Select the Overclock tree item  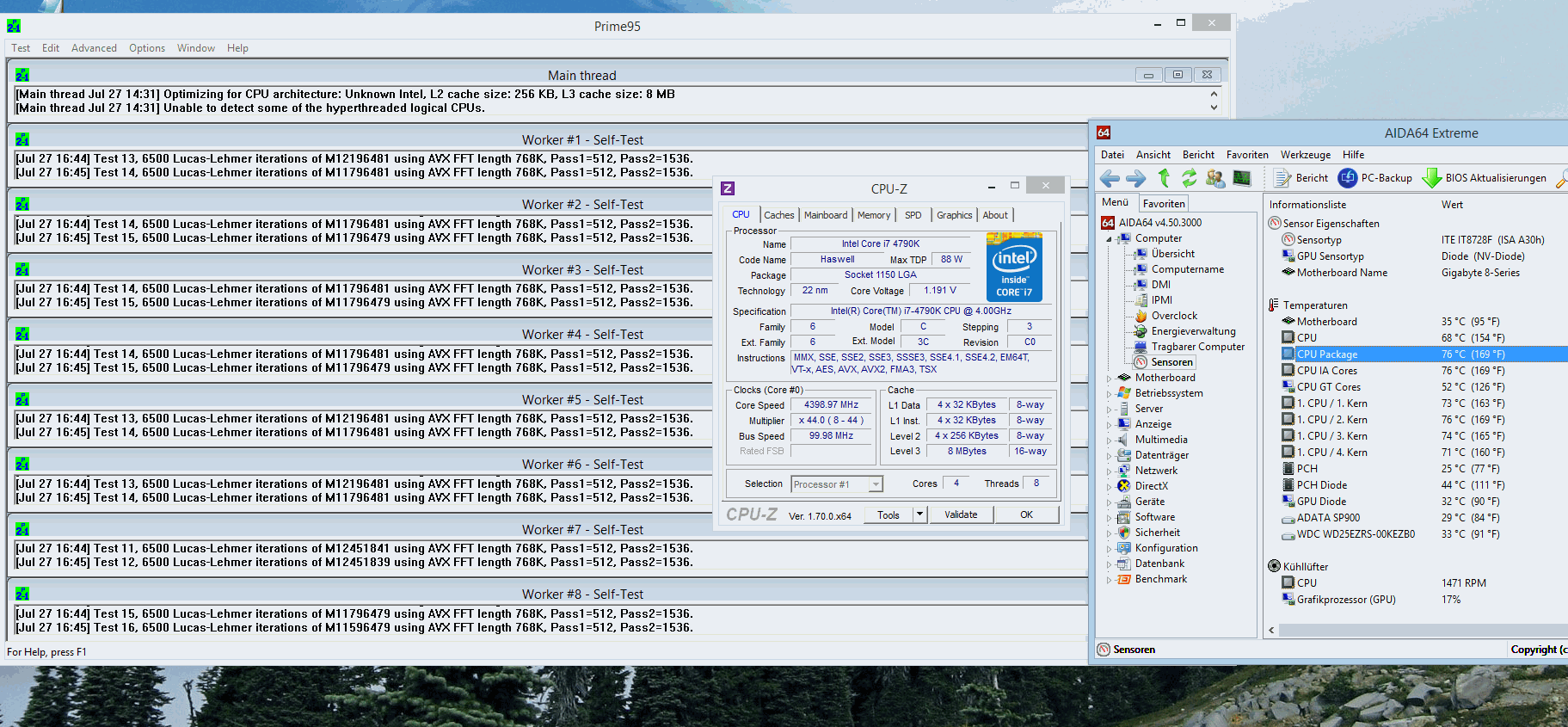[x=1173, y=316]
